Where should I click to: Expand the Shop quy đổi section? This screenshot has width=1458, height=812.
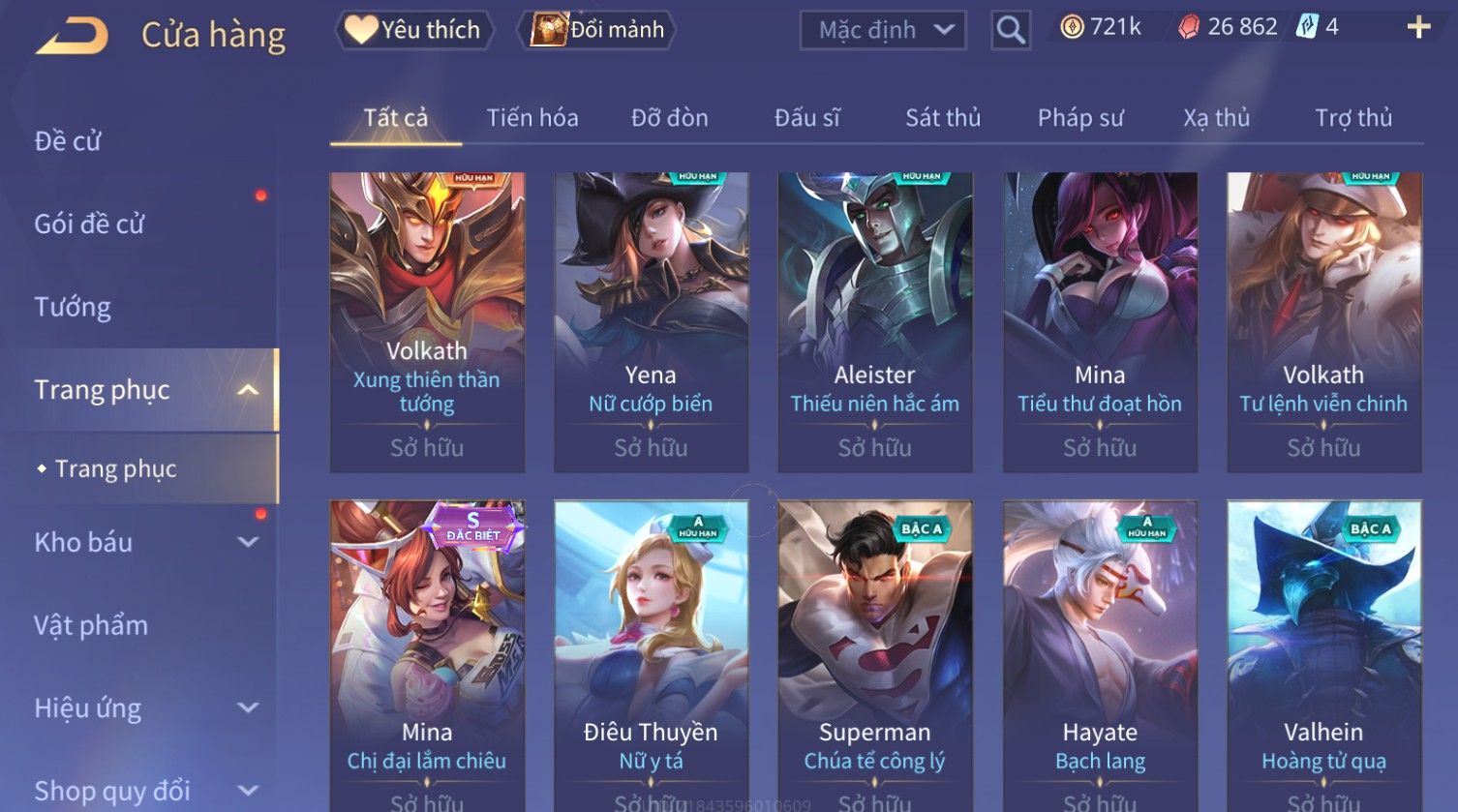coord(249,791)
